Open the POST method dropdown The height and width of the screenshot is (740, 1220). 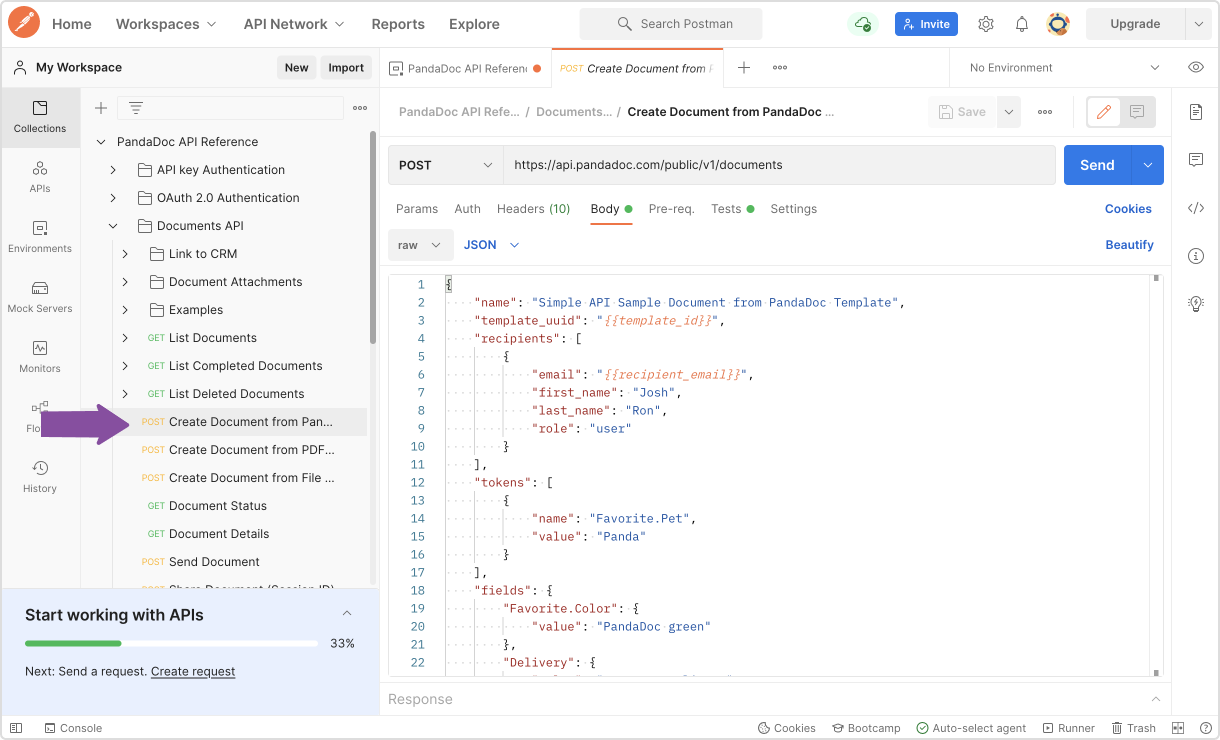pos(445,165)
